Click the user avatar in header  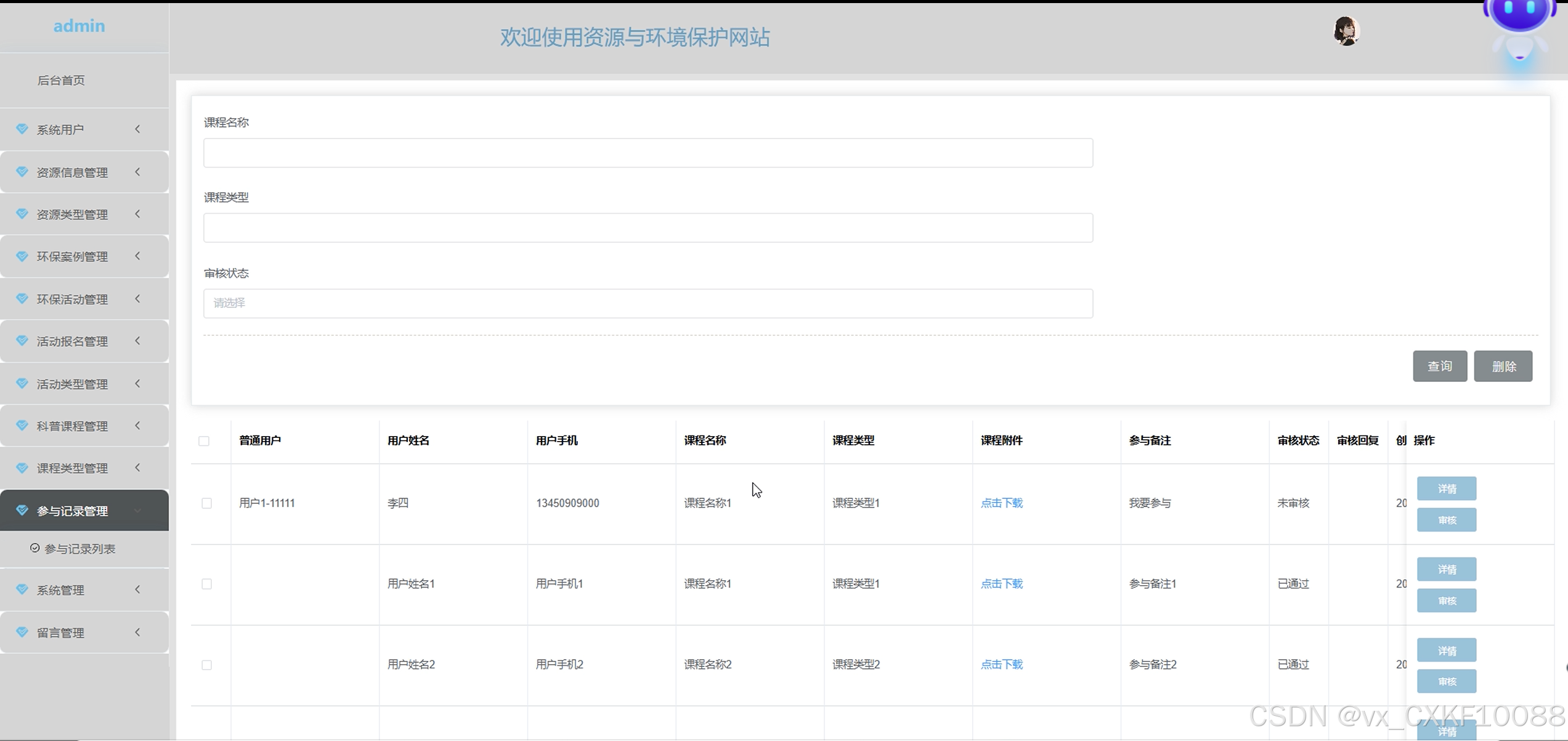[x=1346, y=31]
